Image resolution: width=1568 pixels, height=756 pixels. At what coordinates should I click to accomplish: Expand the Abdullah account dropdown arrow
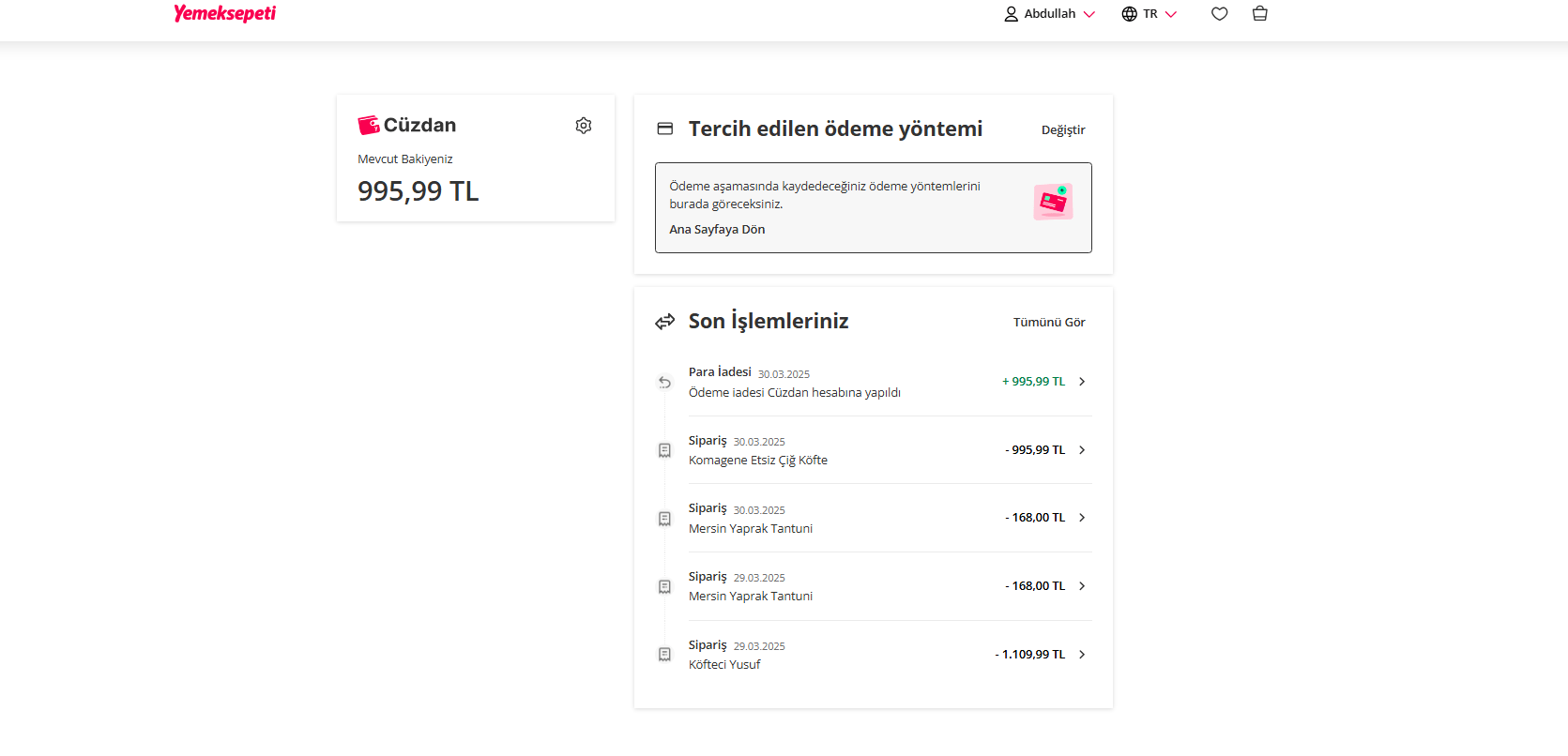click(x=1089, y=14)
